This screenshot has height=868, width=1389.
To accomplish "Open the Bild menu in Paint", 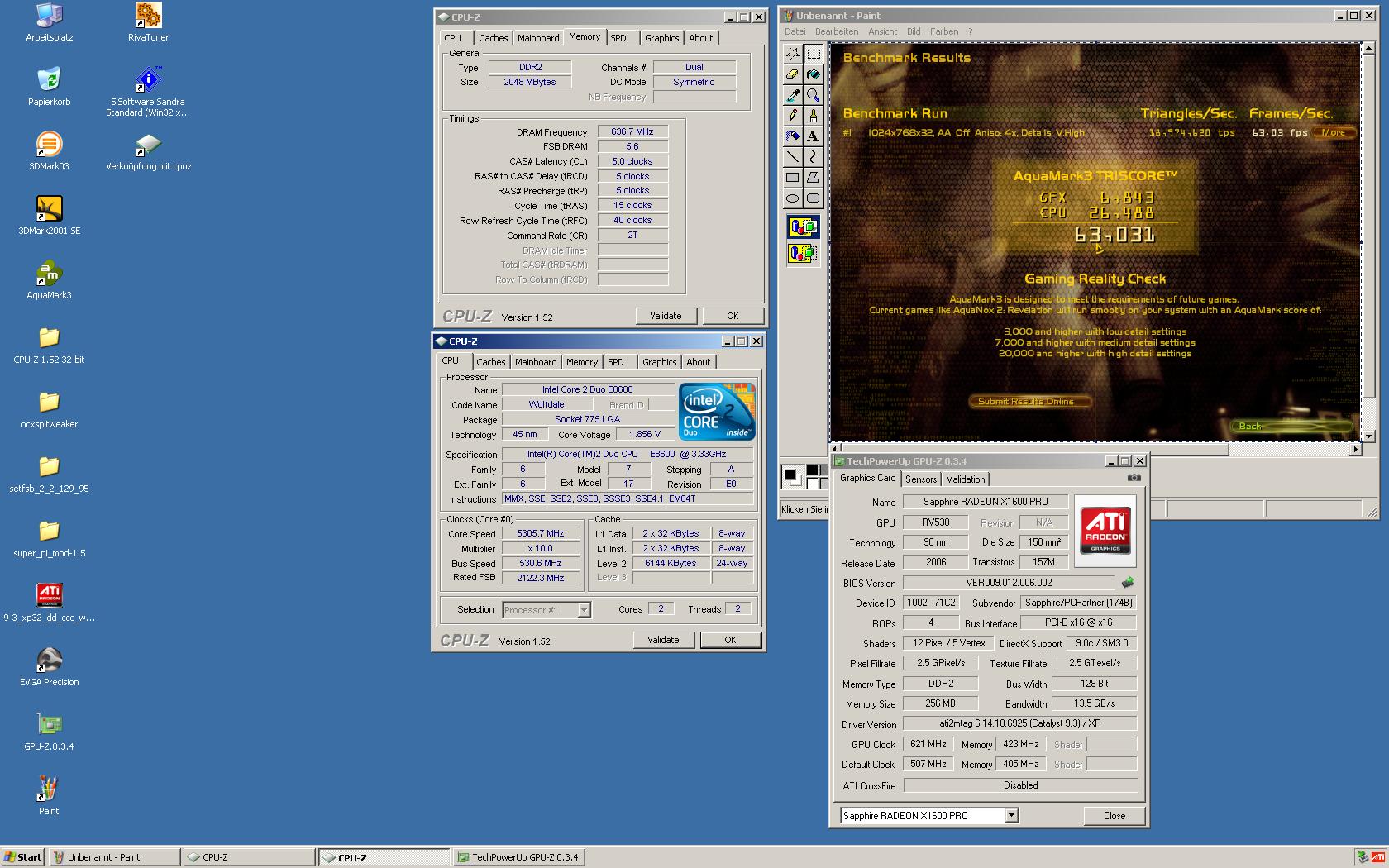I will (x=914, y=31).
